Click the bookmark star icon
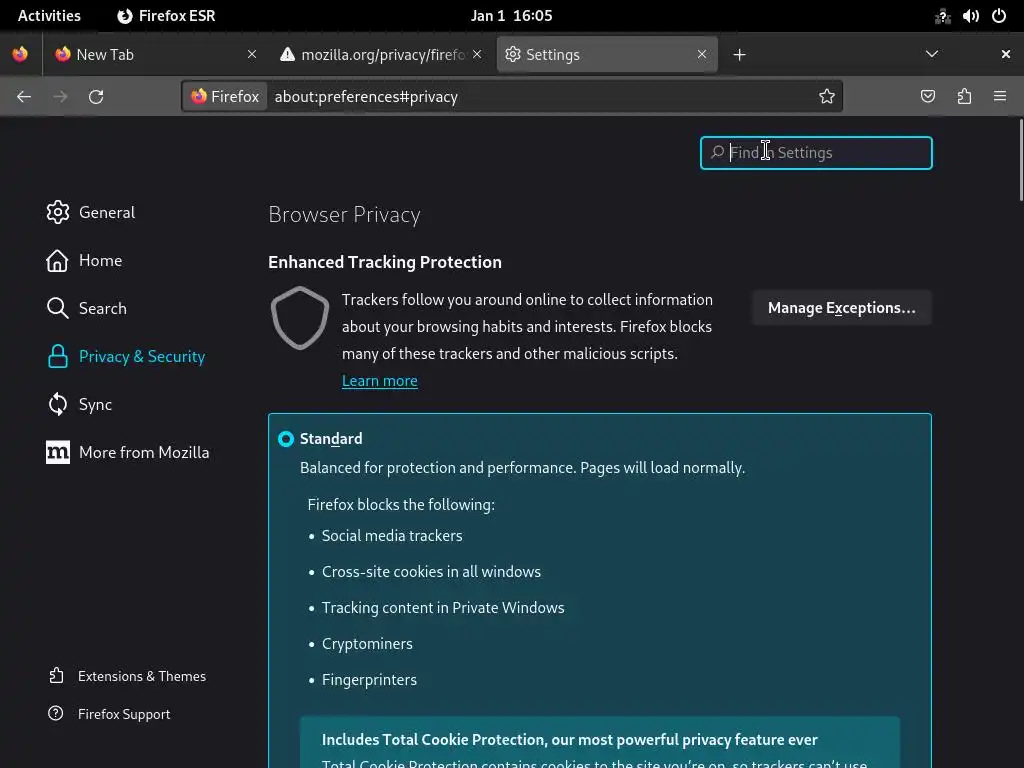Viewport: 1024px width, 768px height. tap(827, 96)
